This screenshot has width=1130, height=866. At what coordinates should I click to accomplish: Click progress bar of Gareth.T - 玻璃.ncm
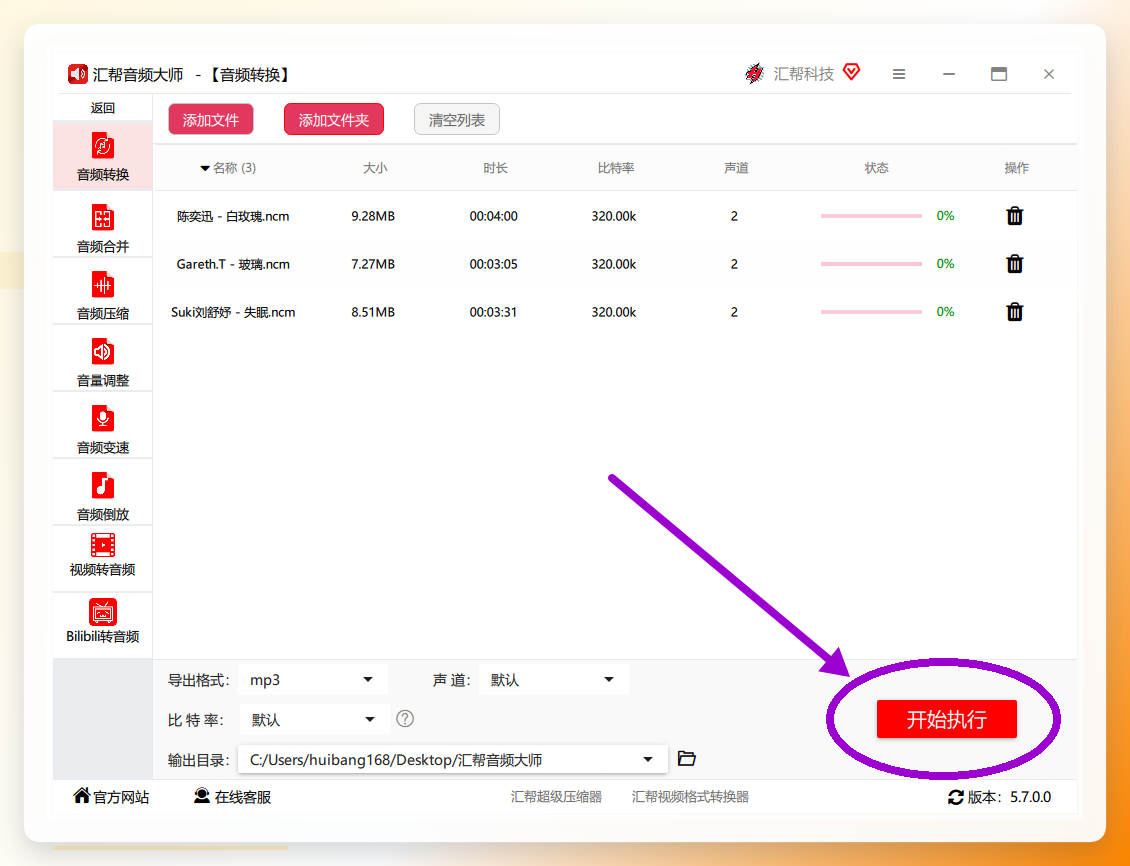pos(871,264)
